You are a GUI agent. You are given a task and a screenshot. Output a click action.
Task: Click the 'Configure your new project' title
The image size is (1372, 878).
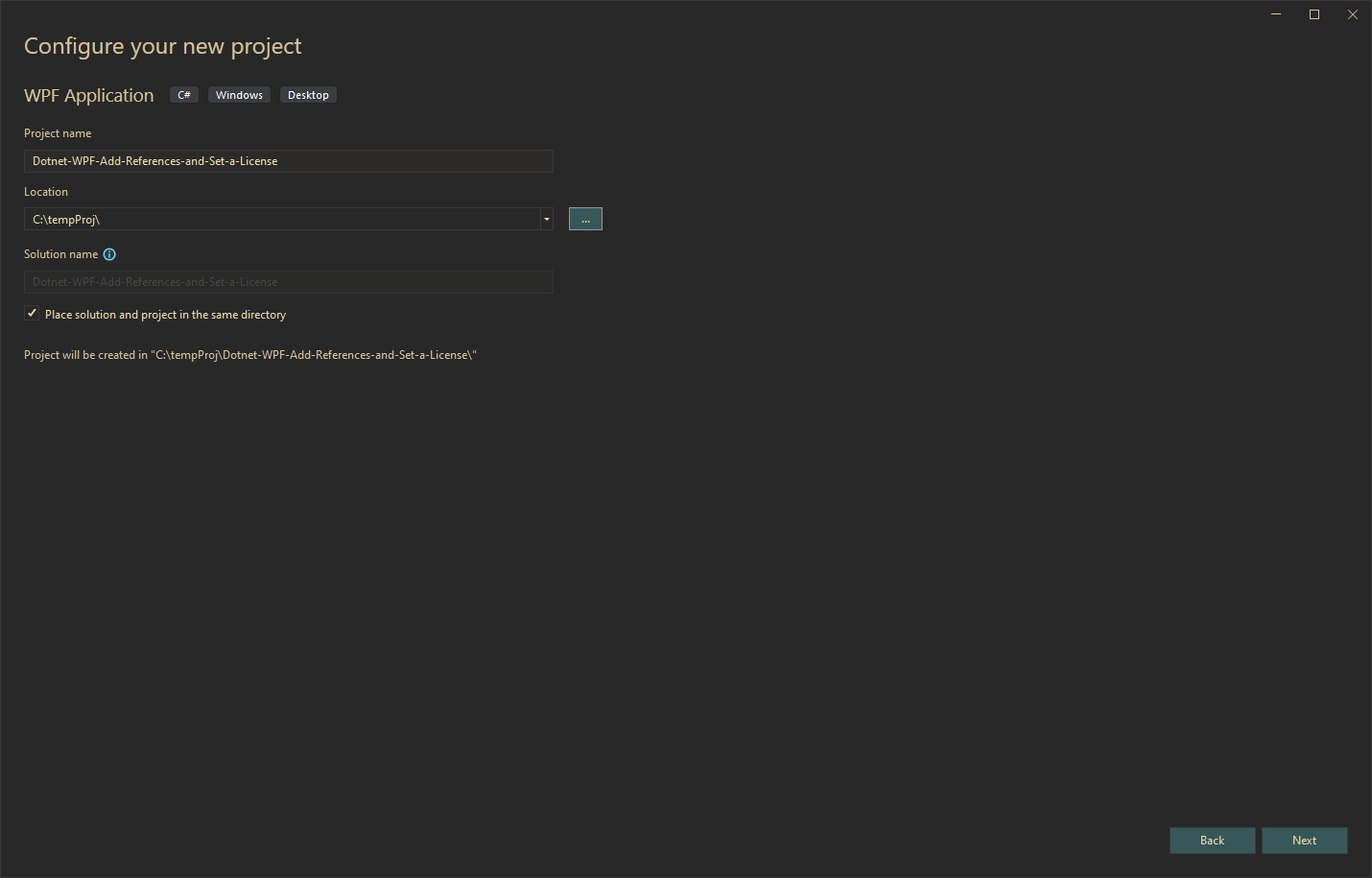click(162, 46)
